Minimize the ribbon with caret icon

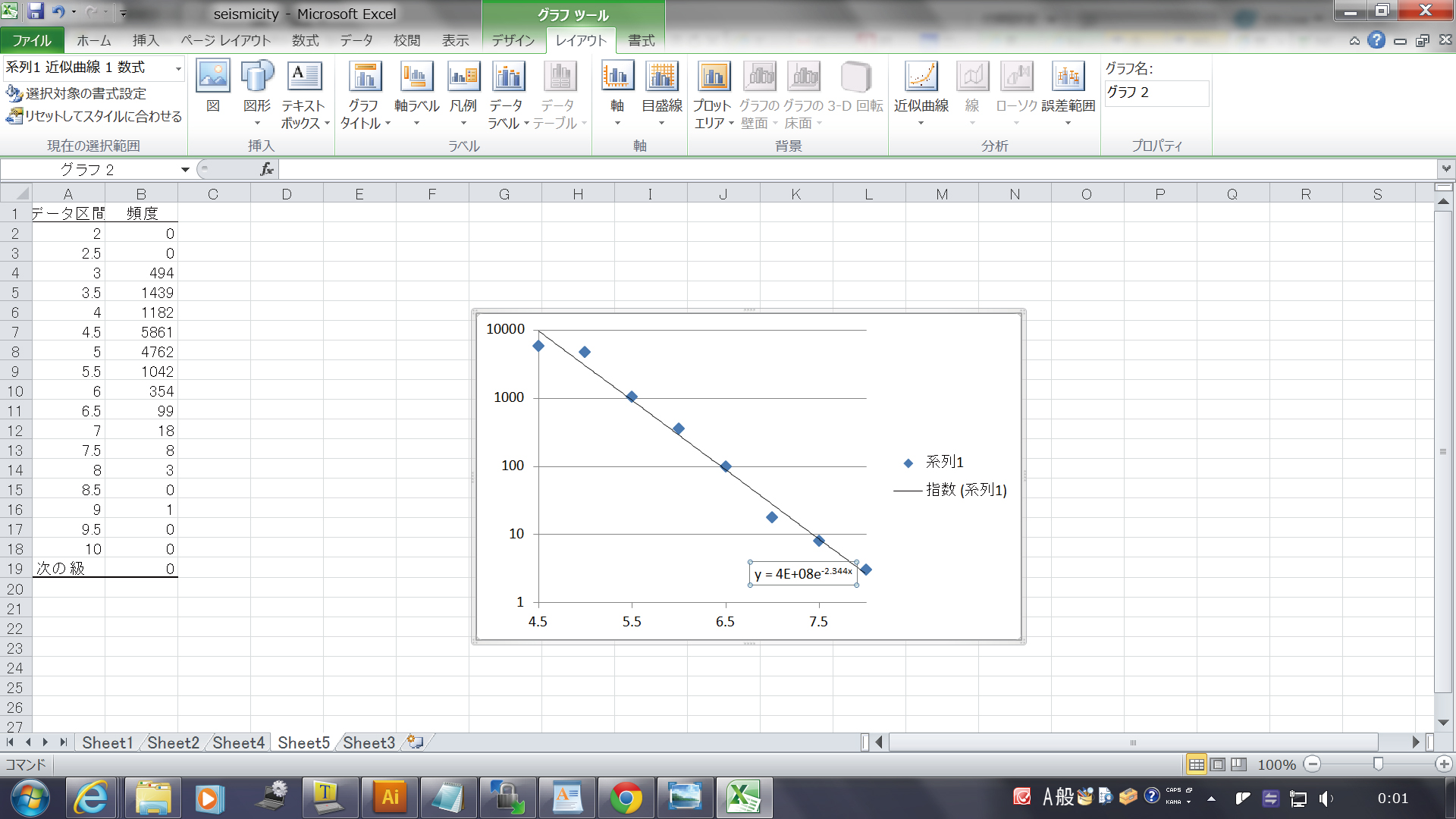coord(1354,41)
